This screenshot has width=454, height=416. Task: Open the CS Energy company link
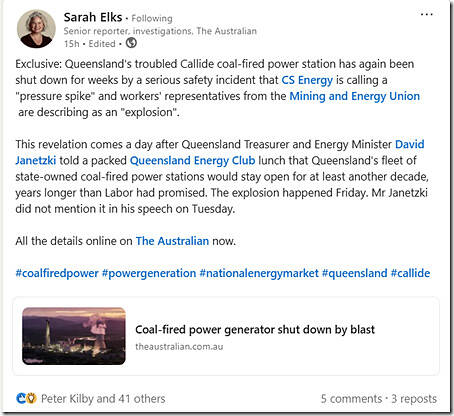click(307, 80)
